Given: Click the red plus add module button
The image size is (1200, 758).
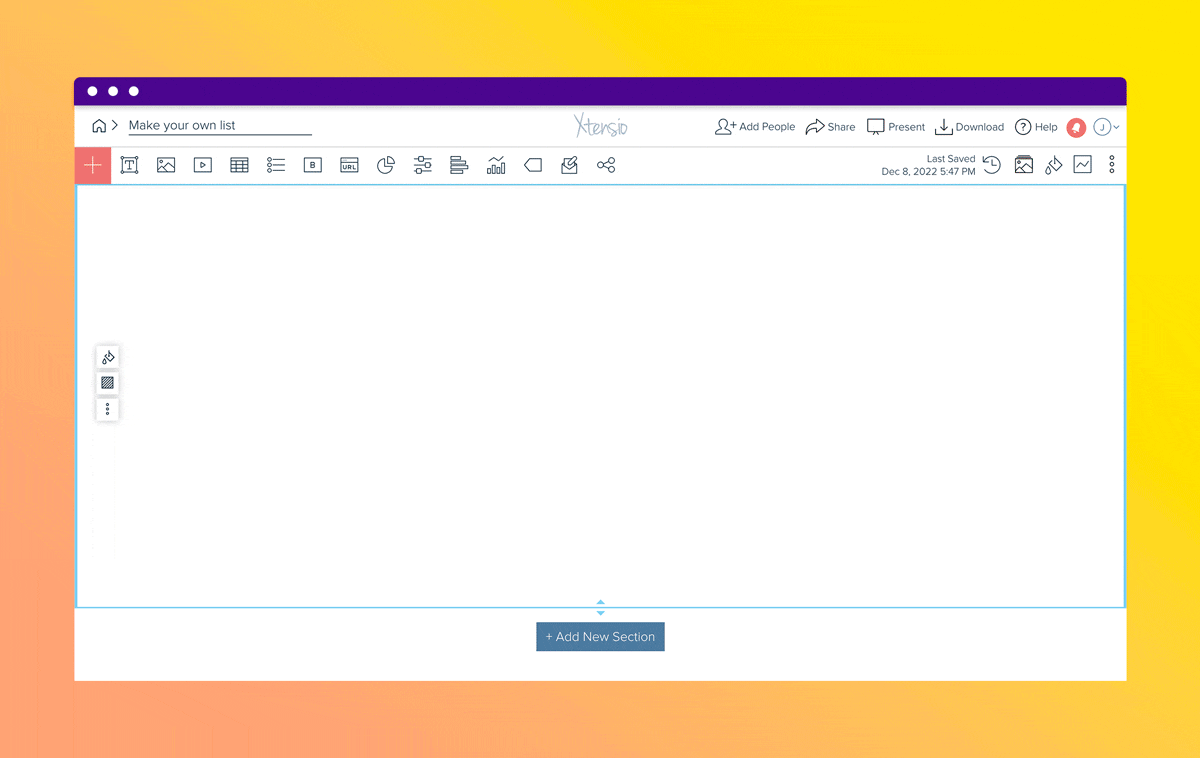Looking at the screenshot, I should (93, 166).
